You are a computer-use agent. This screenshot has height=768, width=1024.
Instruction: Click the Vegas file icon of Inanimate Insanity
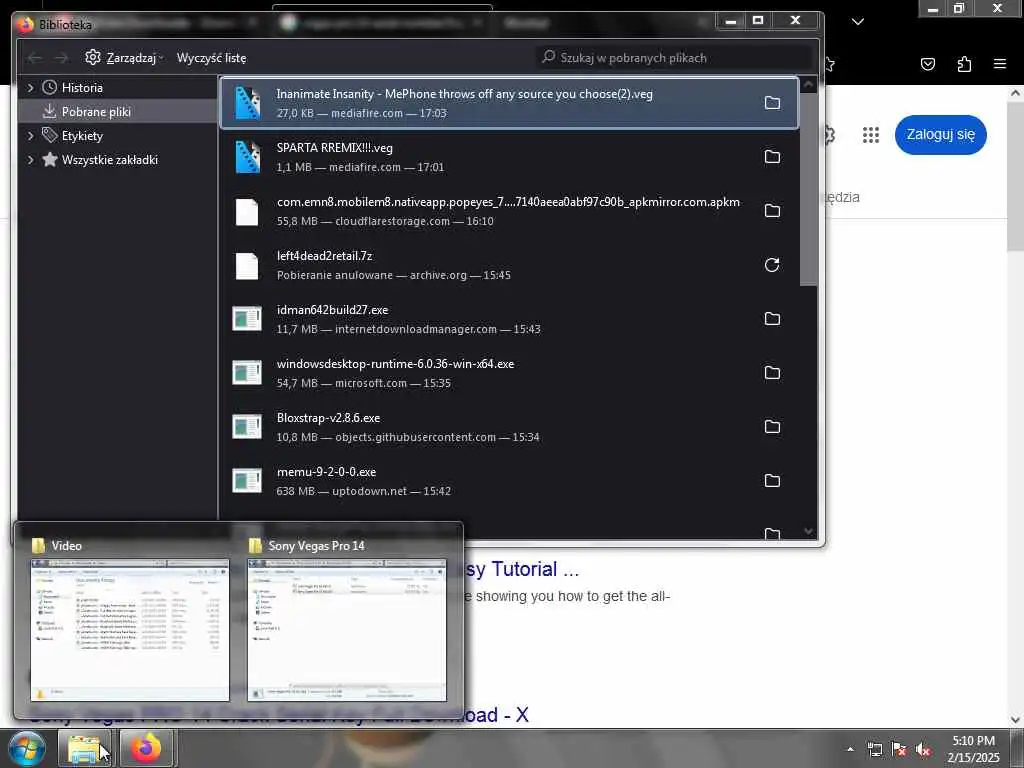(x=248, y=103)
